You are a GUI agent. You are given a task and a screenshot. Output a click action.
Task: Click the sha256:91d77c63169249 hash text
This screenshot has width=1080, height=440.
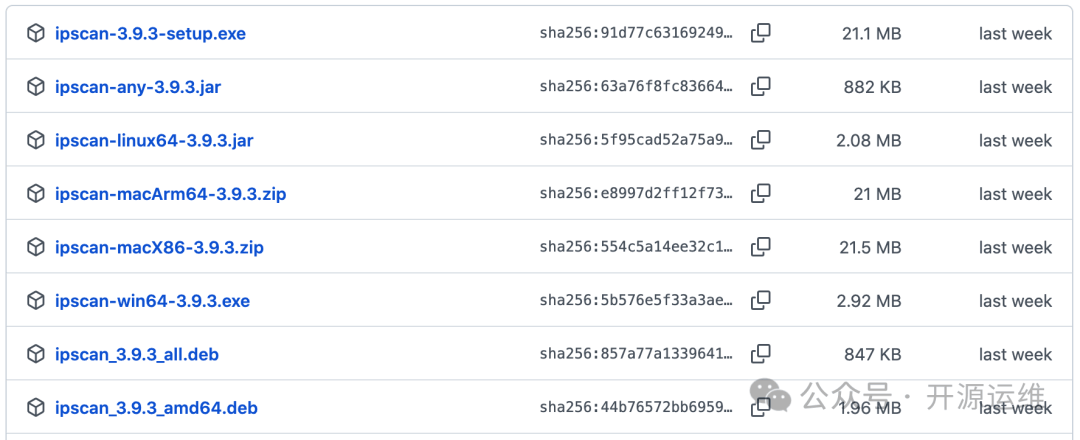coord(636,34)
